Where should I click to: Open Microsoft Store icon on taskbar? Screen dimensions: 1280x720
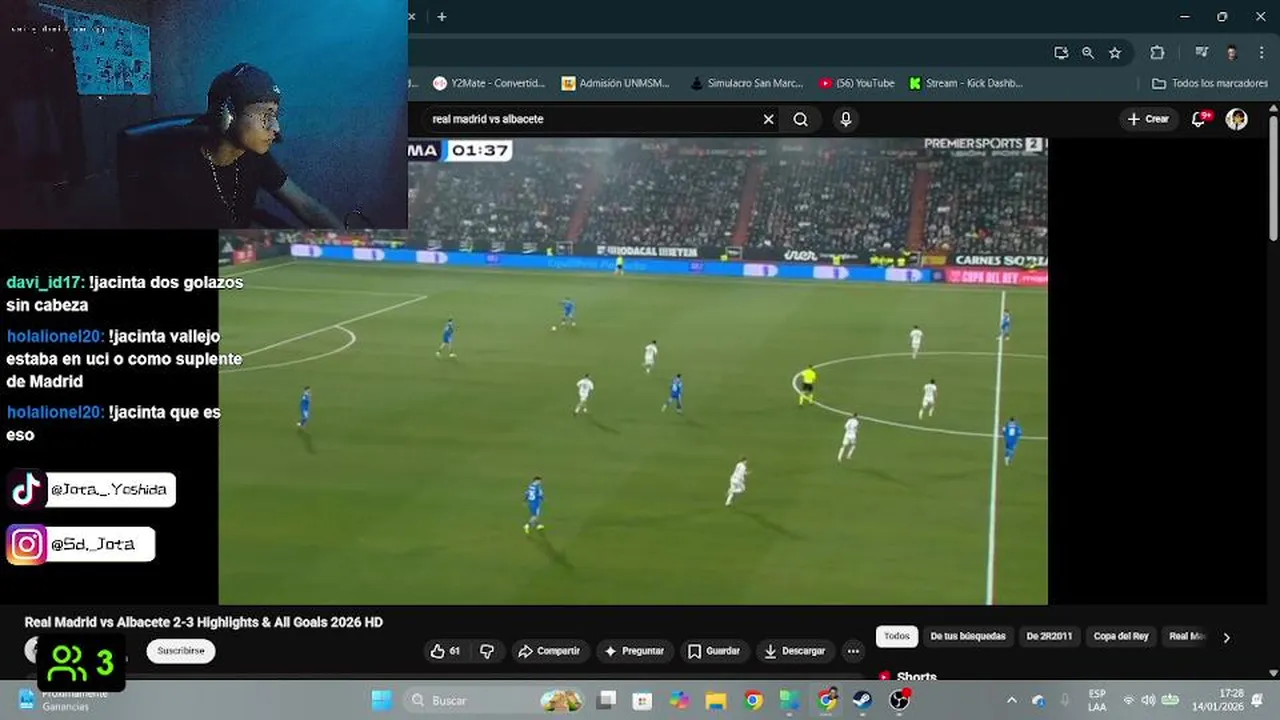pos(643,700)
